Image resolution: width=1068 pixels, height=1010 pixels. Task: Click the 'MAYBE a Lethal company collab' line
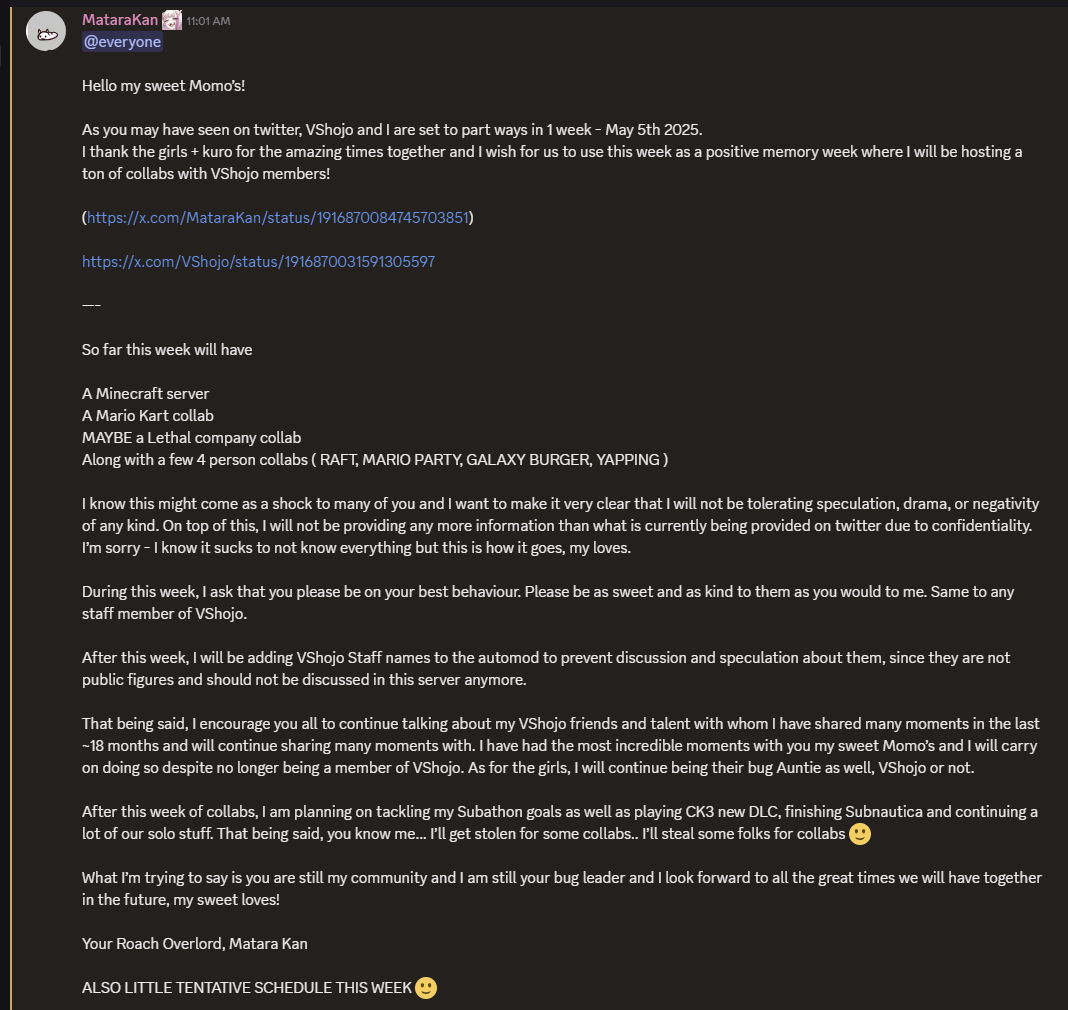pyautogui.click(x=191, y=438)
